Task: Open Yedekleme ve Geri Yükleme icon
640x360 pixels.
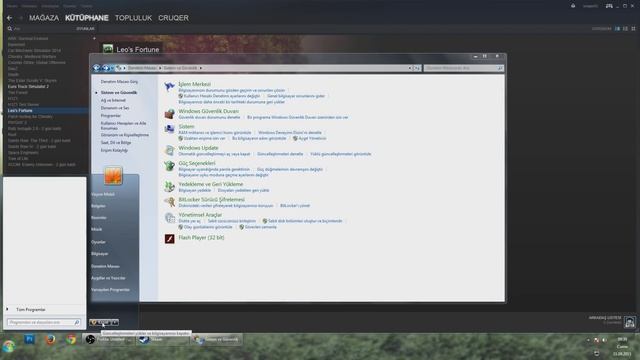Action: 169,187
